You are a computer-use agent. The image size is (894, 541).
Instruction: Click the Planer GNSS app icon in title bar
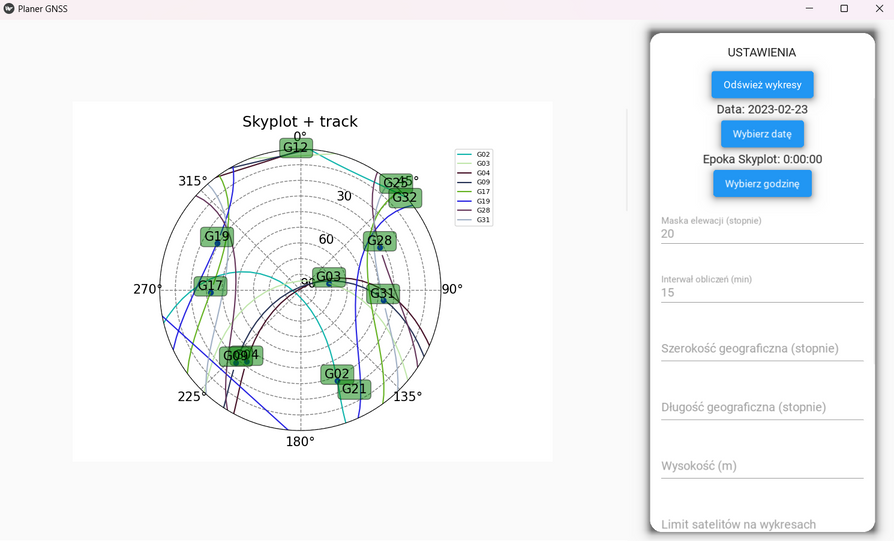tap(9, 8)
